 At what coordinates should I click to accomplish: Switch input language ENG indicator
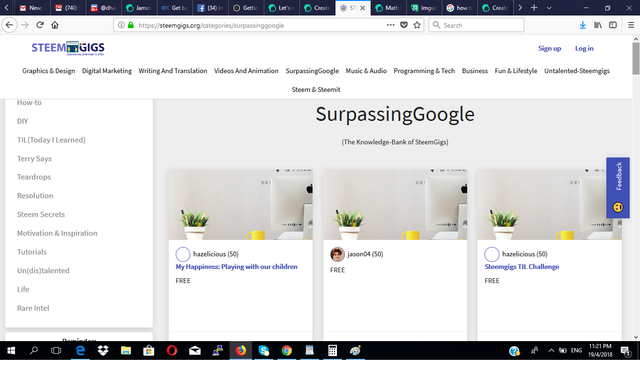576,350
